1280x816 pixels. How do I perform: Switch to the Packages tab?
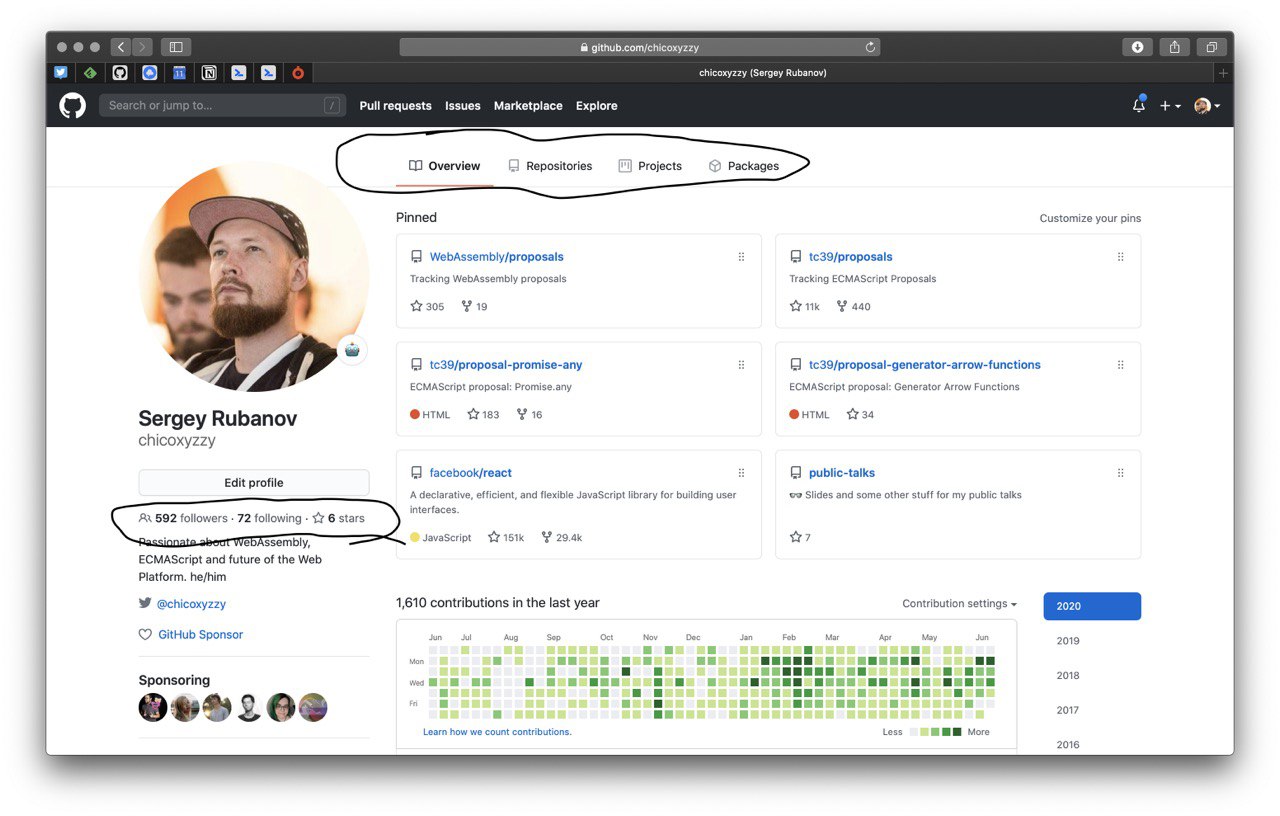pyautogui.click(x=743, y=166)
